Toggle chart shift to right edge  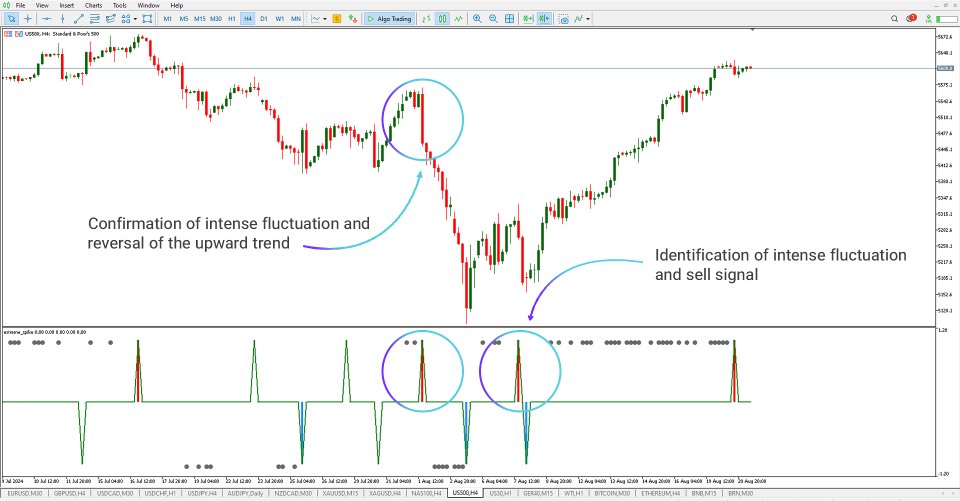[x=544, y=19]
